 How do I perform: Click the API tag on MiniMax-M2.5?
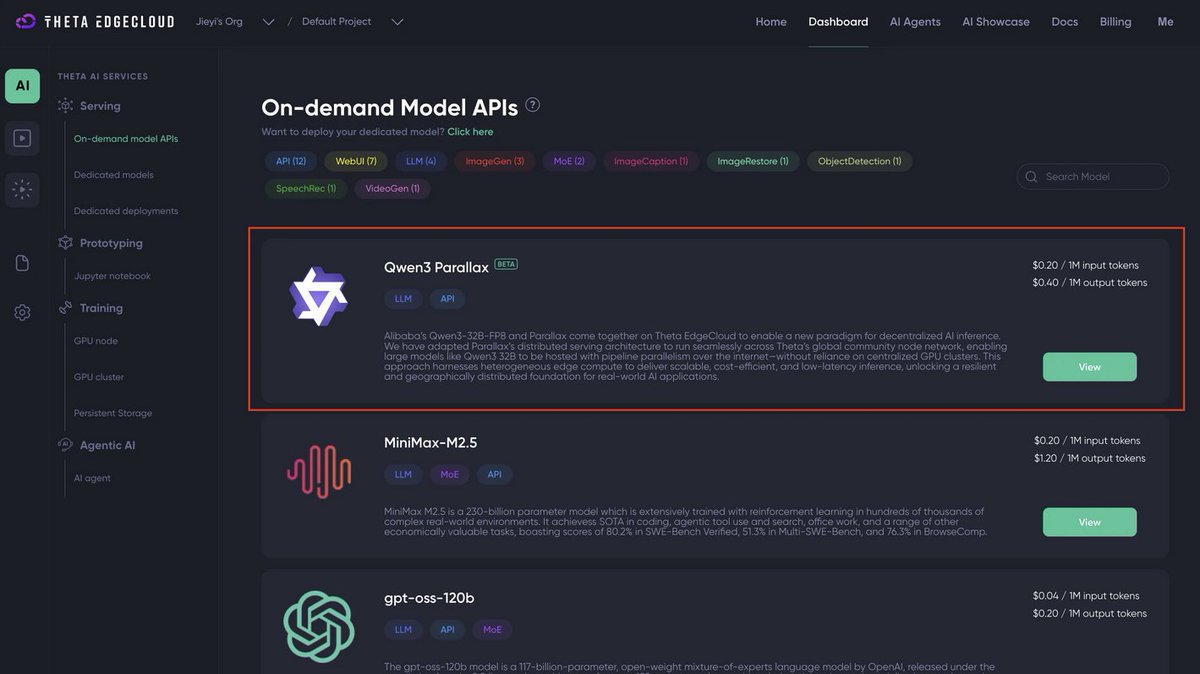coord(495,474)
